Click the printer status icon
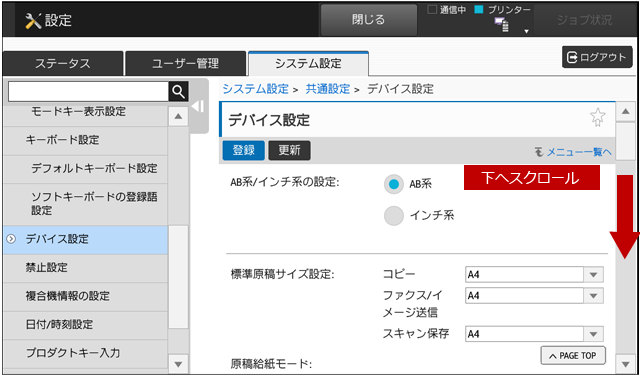 [x=502, y=25]
